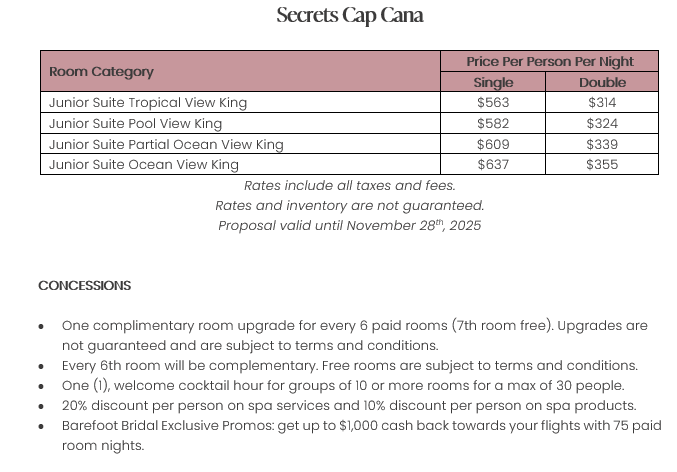This screenshot has height=472, width=677.
Task: Click the 'Rates include all taxes and fees' note
Action: coord(349,185)
